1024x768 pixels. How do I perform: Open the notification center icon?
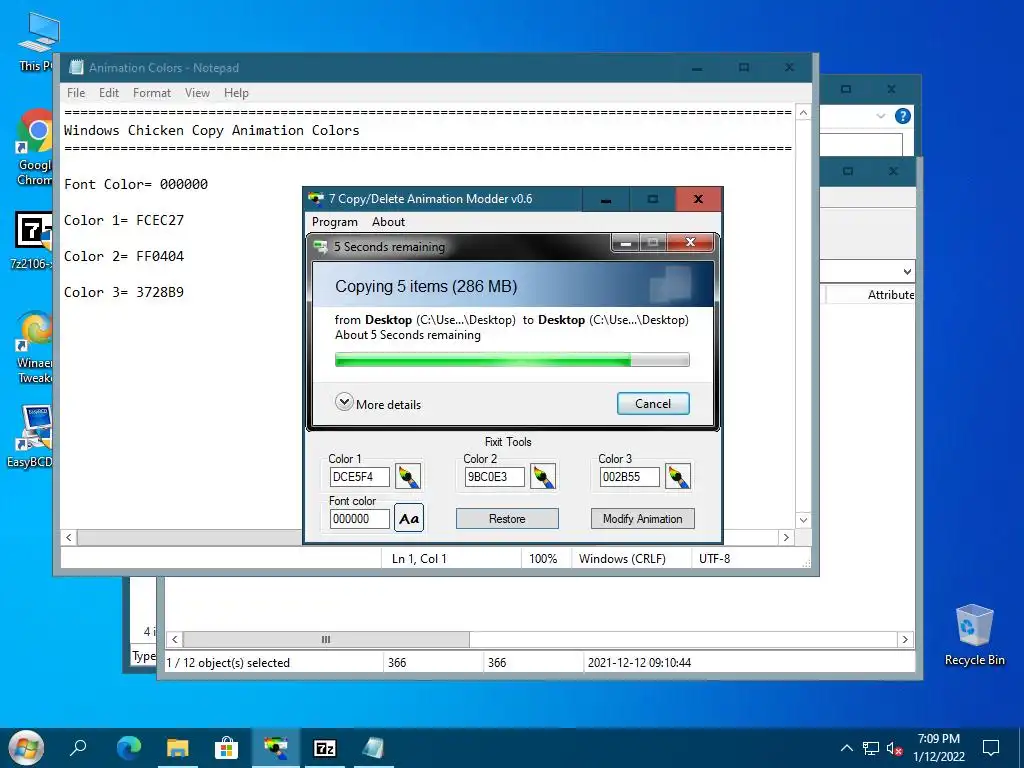[x=991, y=748]
